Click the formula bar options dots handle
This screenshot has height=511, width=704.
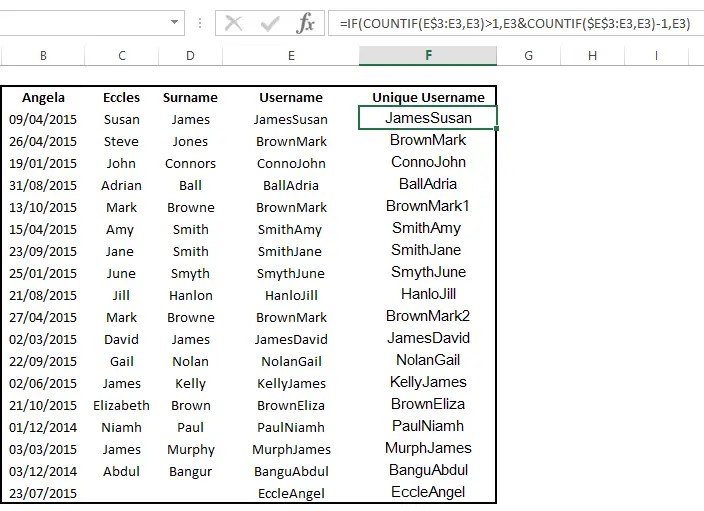coord(200,23)
